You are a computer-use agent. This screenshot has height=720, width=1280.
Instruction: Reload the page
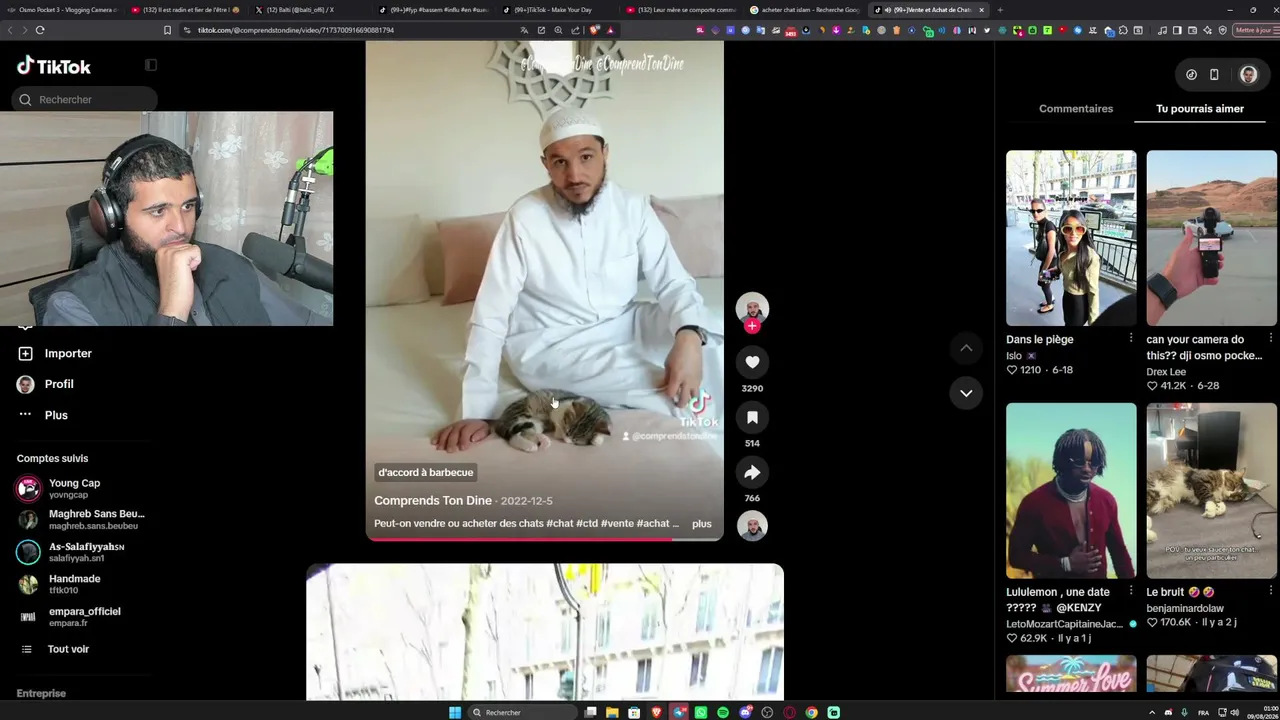40,30
